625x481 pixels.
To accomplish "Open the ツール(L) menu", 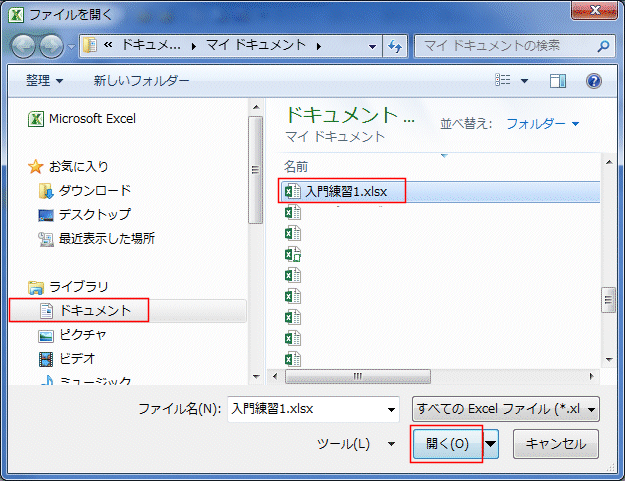I will (x=355, y=444).
